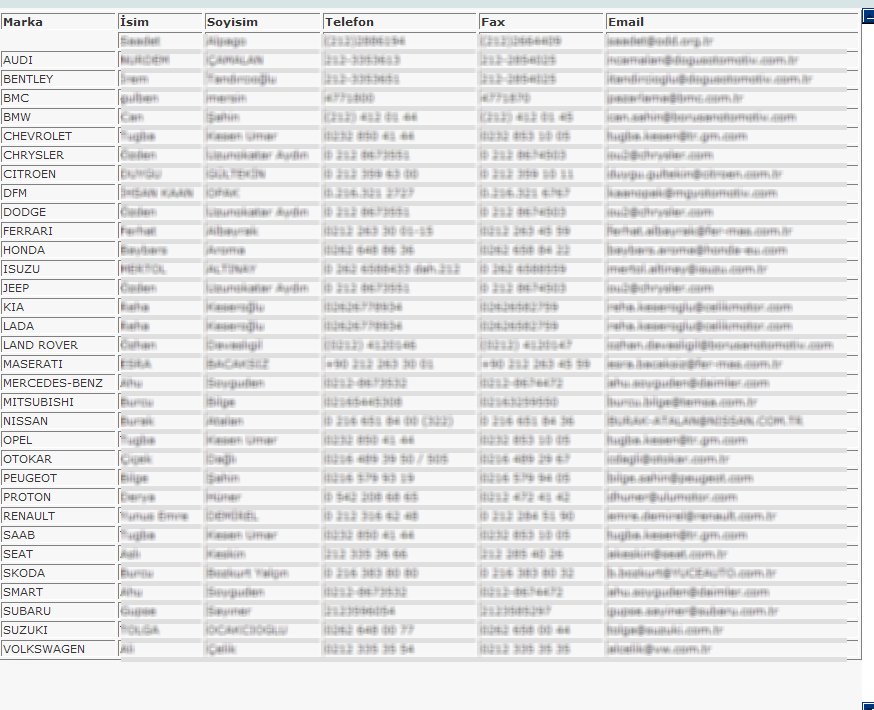Click the FERRARI brand cell
874x710 pixels.
[58, 231]
